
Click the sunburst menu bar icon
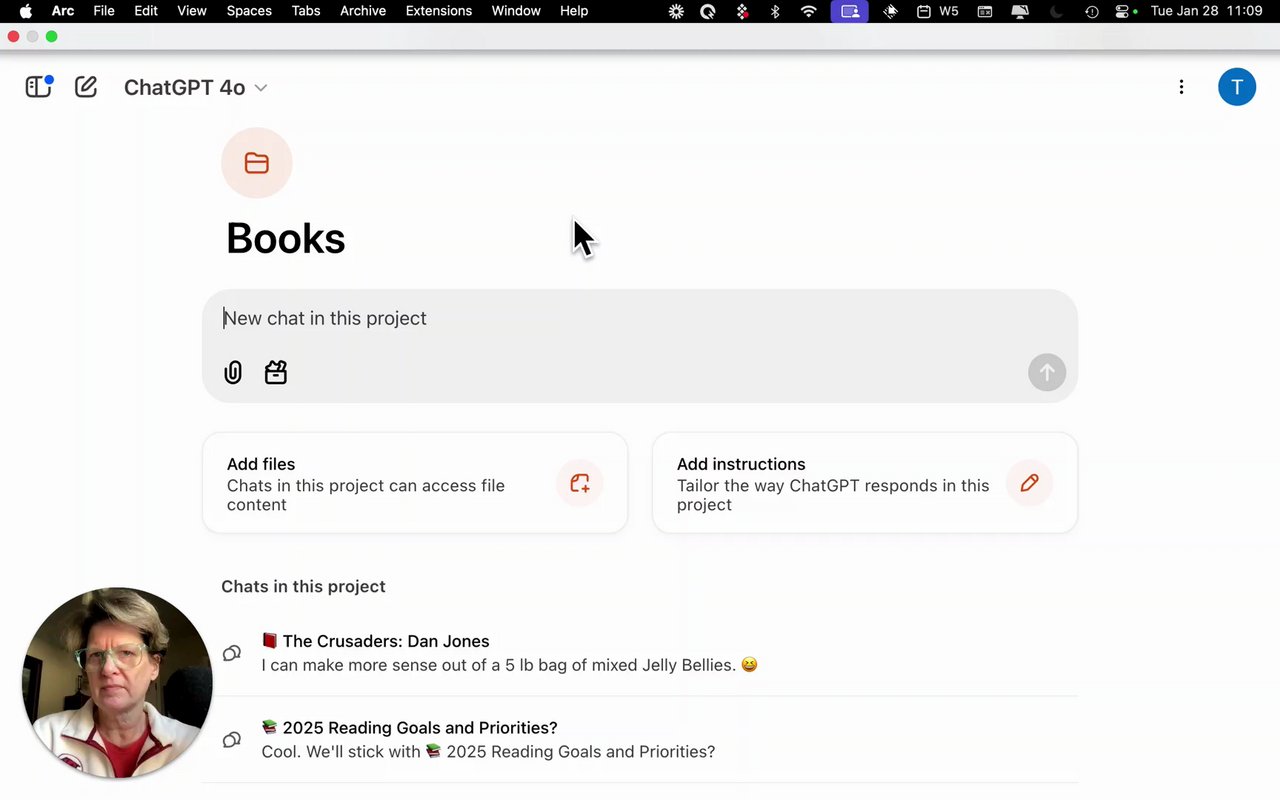(676, 11)
